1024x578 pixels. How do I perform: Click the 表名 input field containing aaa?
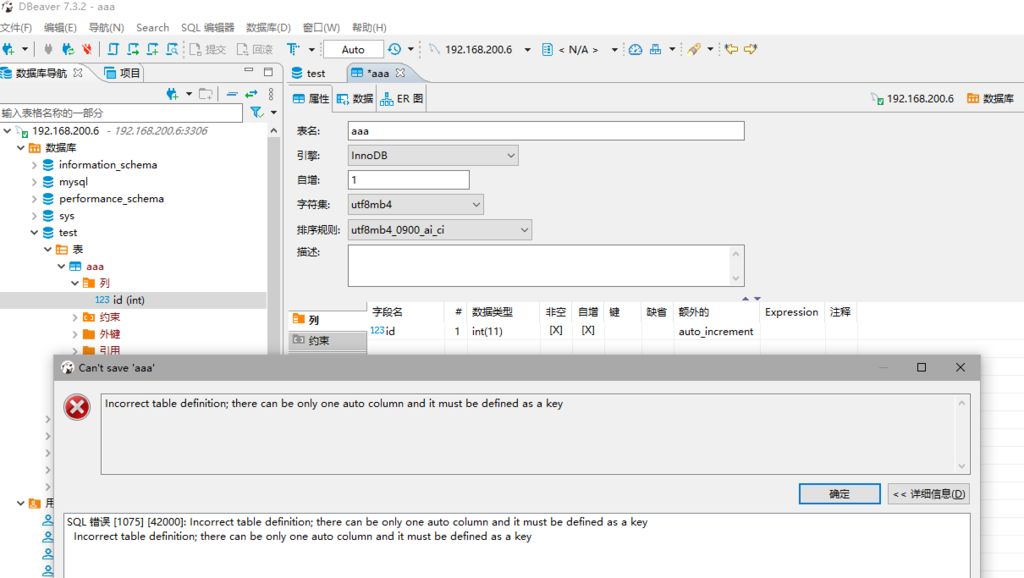coord(546,131)
